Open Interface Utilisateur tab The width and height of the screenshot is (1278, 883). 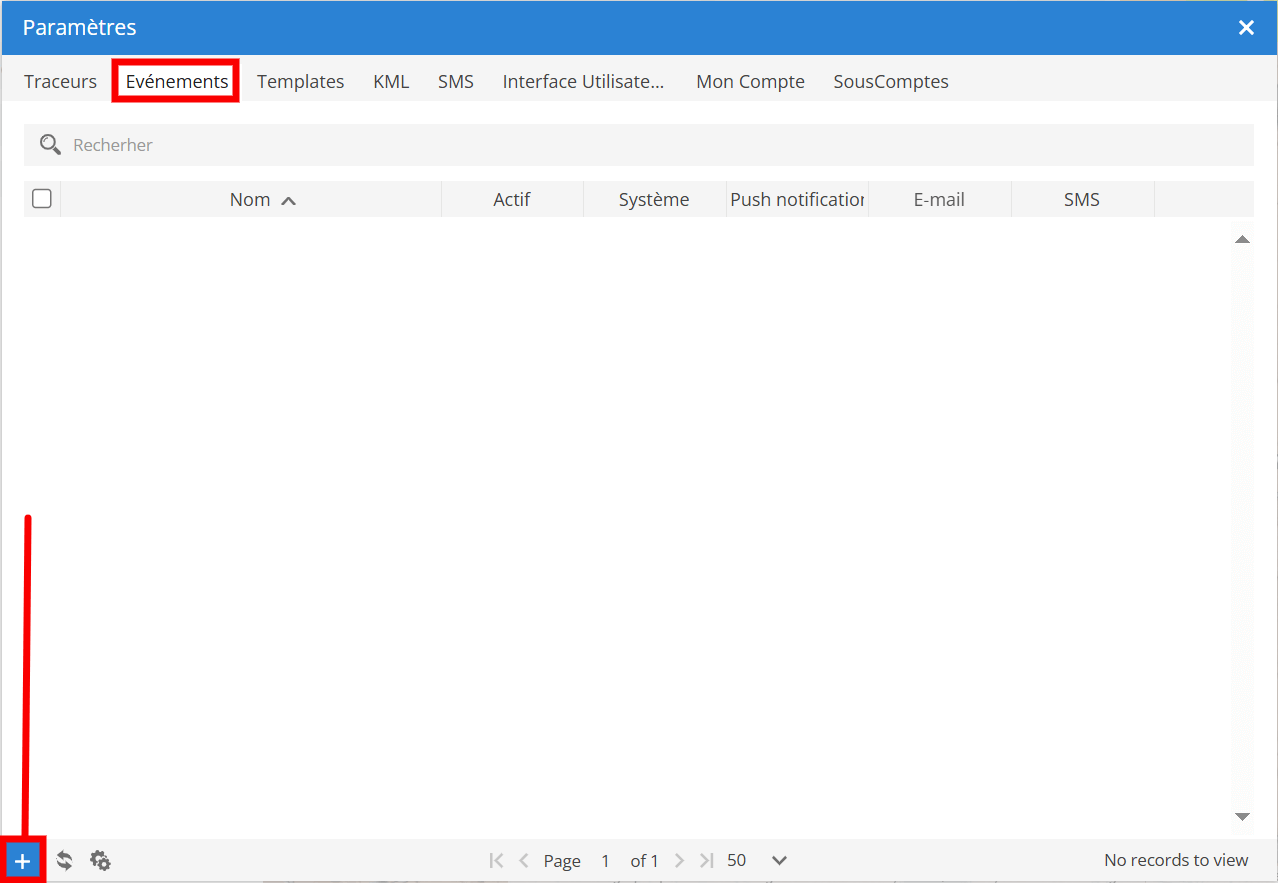click(583, 82)
